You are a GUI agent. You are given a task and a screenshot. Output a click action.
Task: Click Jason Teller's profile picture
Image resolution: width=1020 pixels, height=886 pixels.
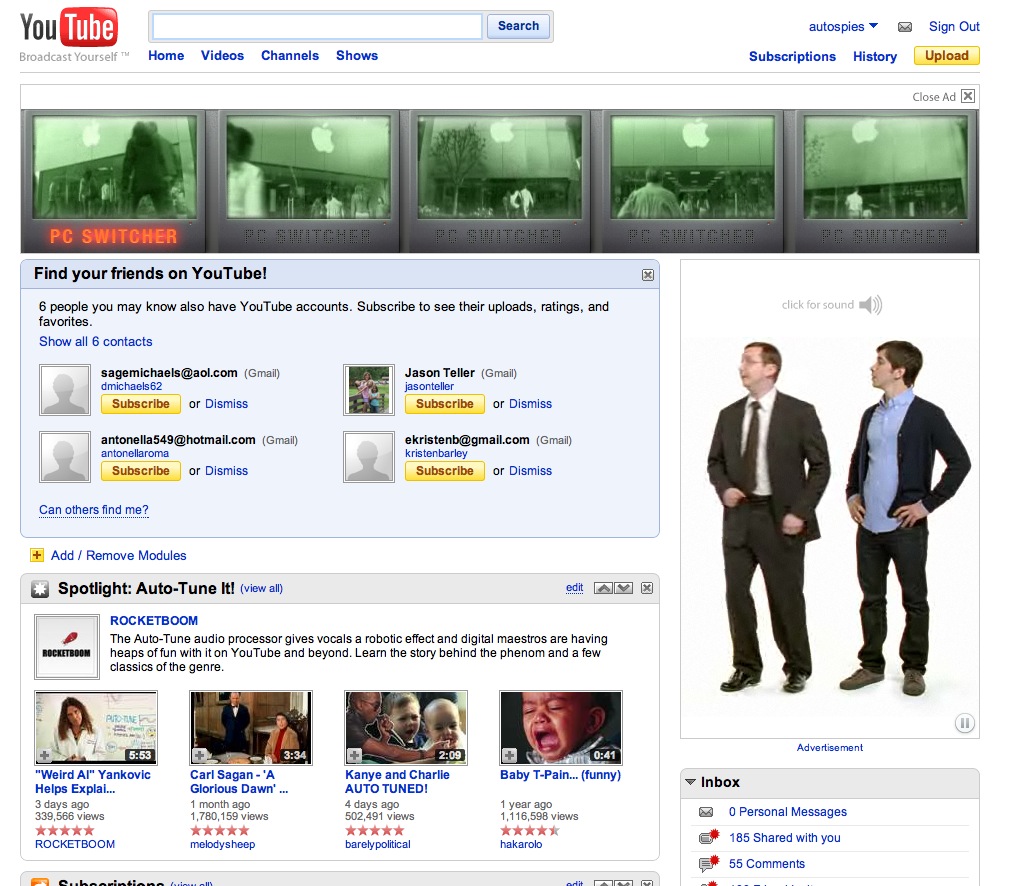tap(369, 390)
